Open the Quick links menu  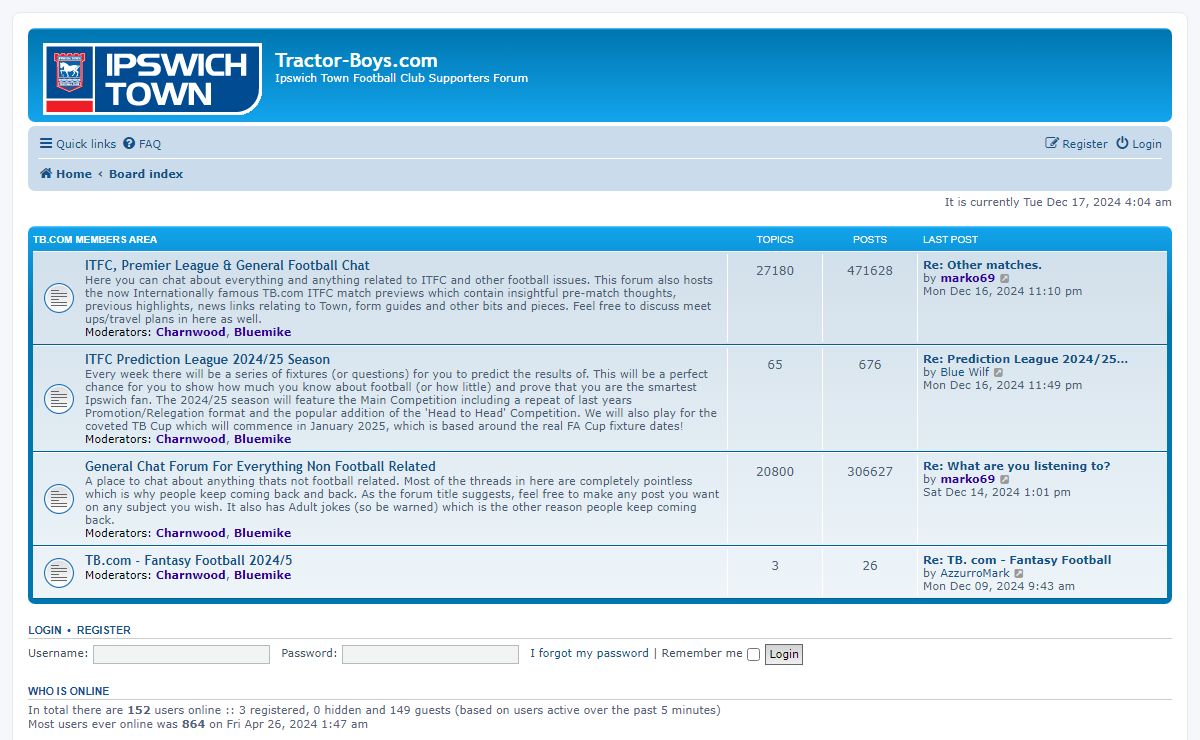pos(78,144)
